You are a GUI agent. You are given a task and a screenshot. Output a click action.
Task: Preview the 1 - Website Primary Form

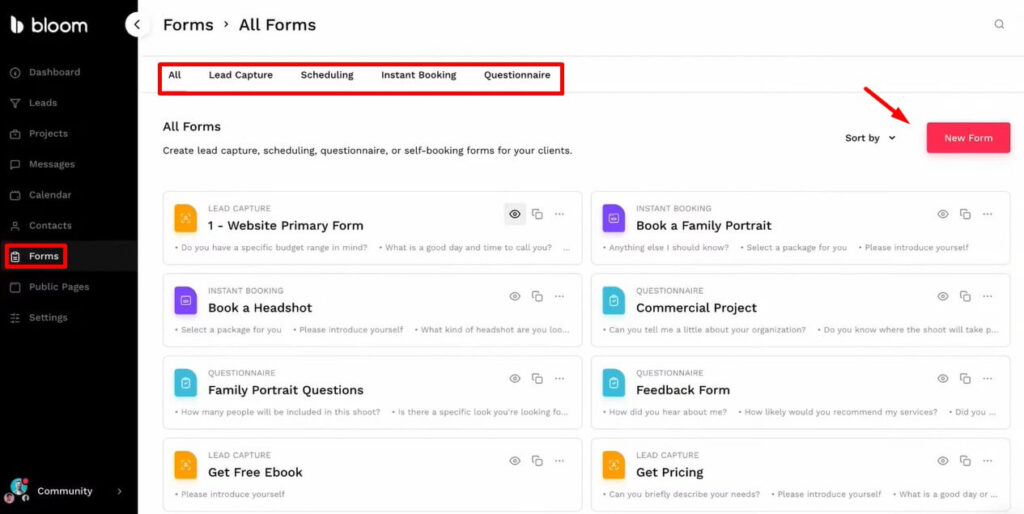tap(514, 214)
